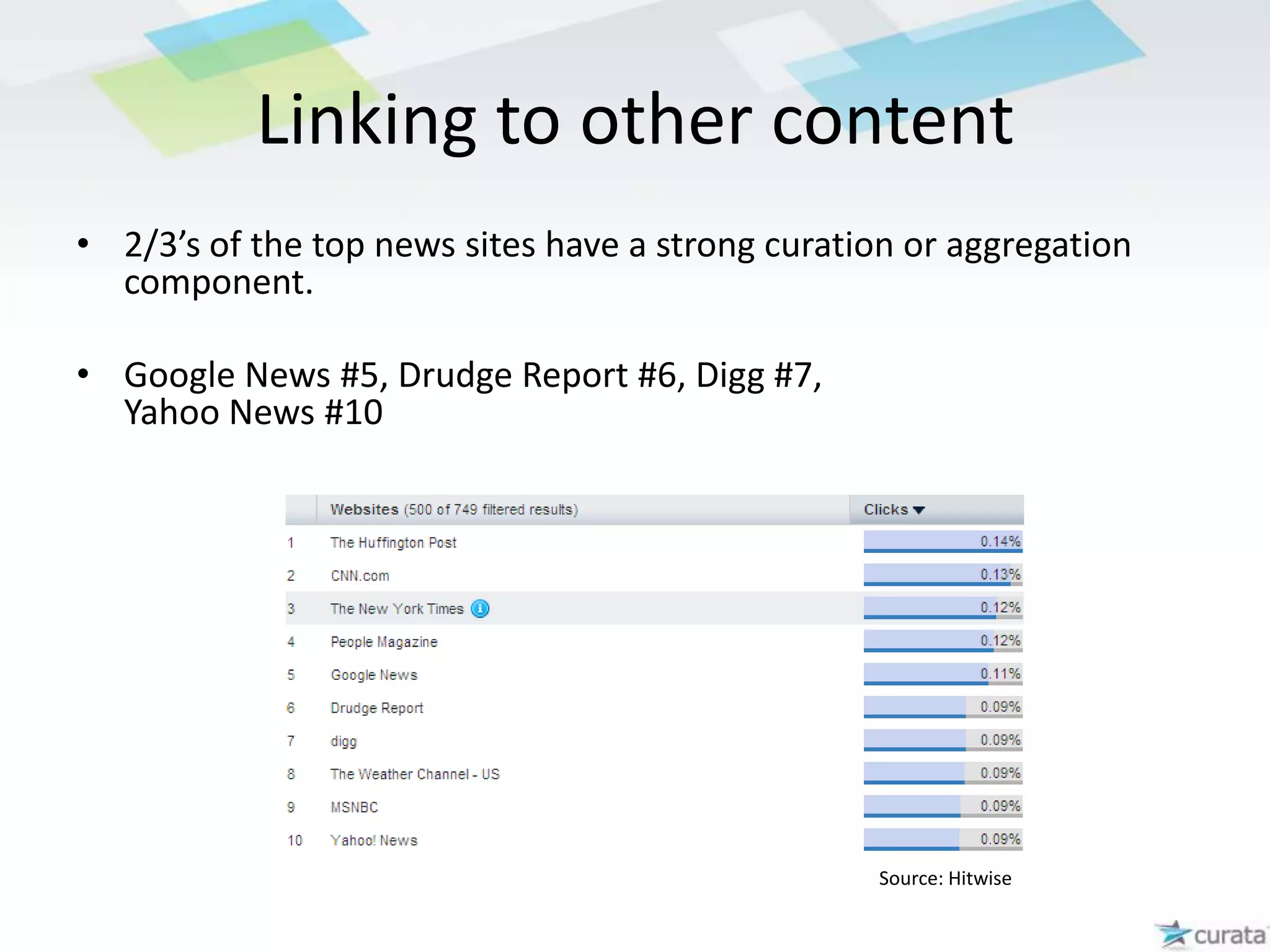Select the Google News row
Screen dimensions: 1270x952
coord(374,675)
